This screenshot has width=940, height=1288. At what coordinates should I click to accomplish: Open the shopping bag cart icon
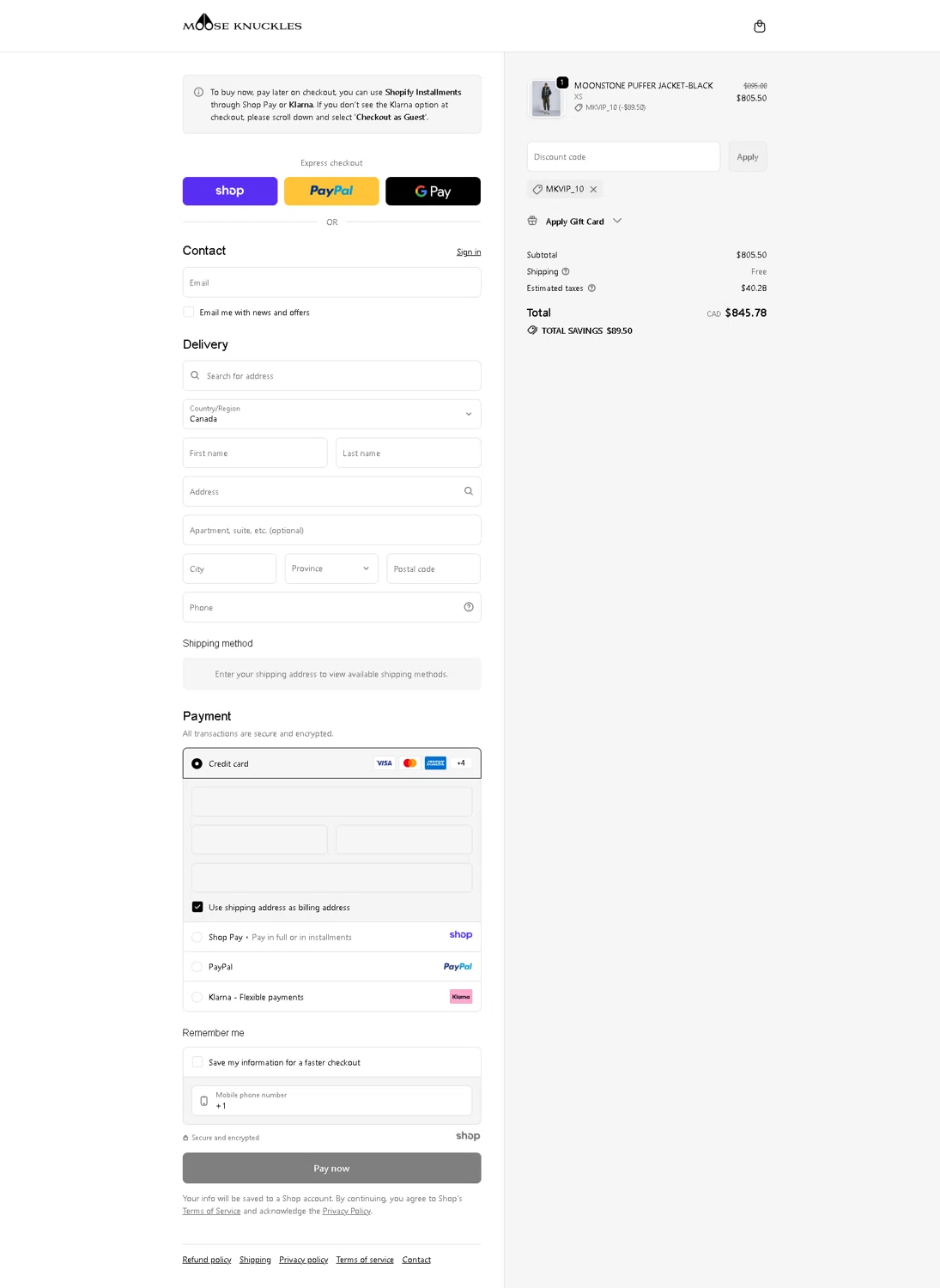click(759, 27)
